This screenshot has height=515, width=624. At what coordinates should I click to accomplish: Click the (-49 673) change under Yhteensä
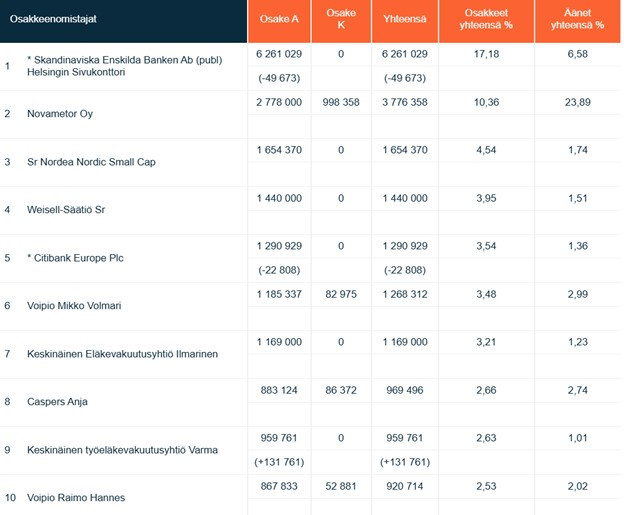pyautogui.click(x=405, y=78)
